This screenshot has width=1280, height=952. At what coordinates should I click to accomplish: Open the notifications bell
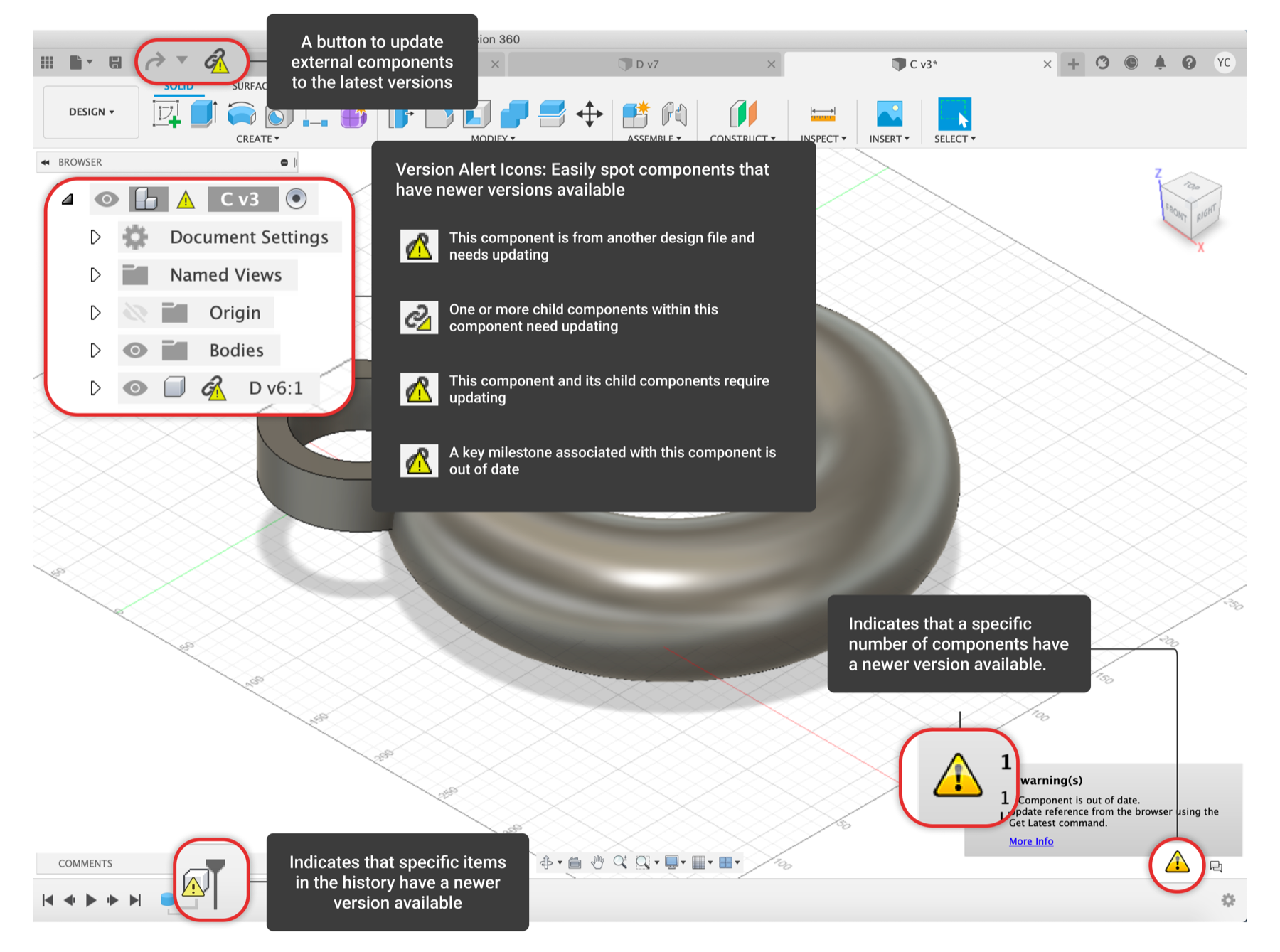pyautogui.click(x=1160, y=63)
